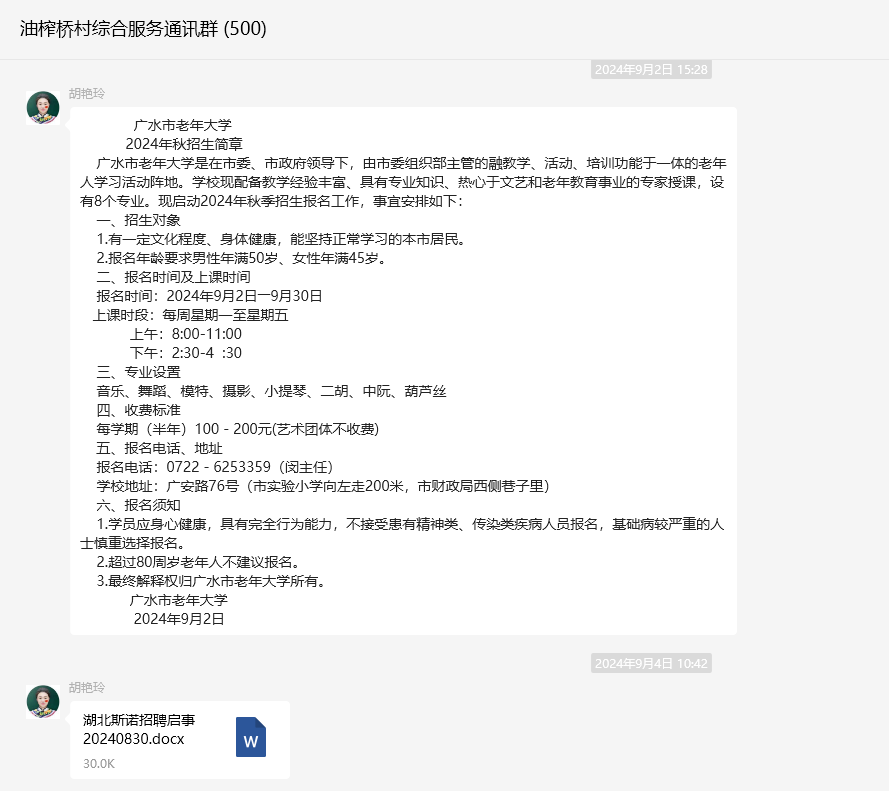Click the 胡艳玲 sender name above the long message
This screenshot has width=889, height=791.
point(87,94)
